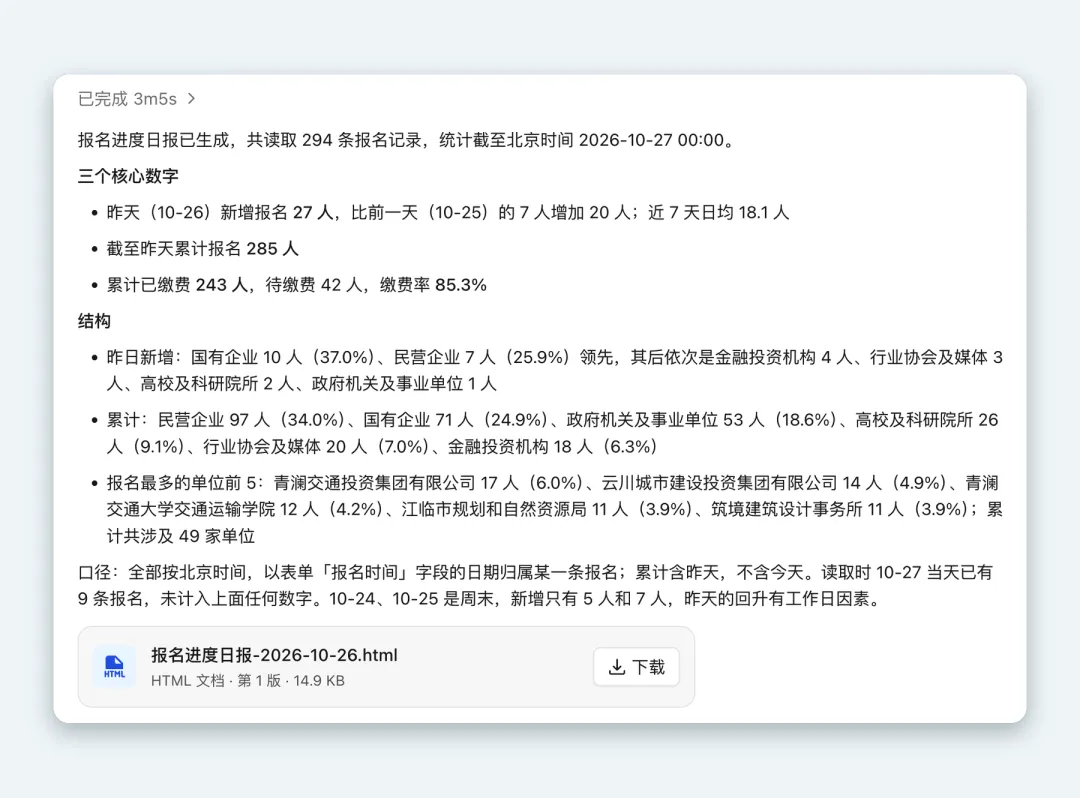
Task: Click the bullet 累计已缴费 243 人
Action: click(x=297, y=285)
